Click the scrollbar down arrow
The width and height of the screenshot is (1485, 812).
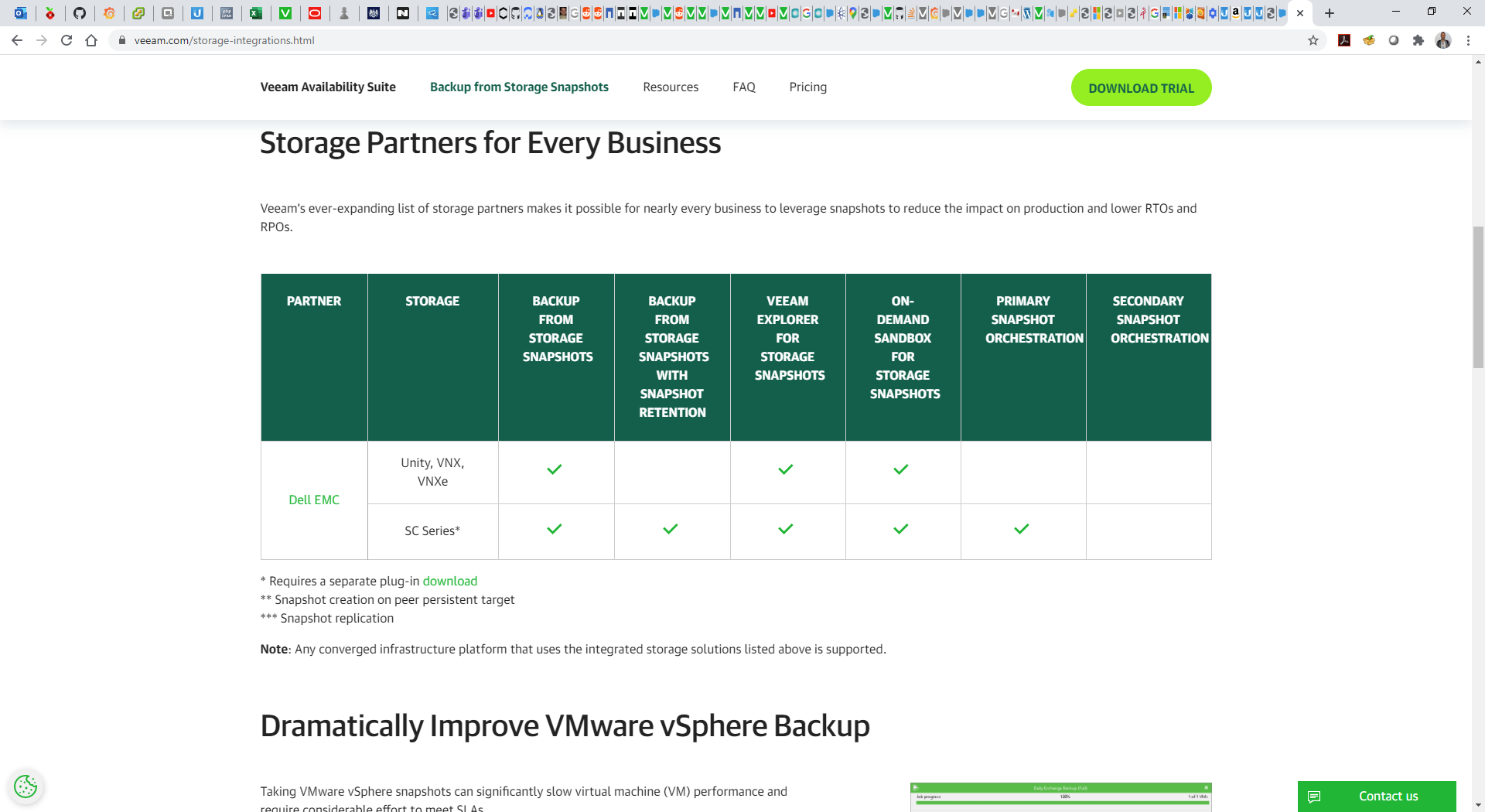[1478, 805]
